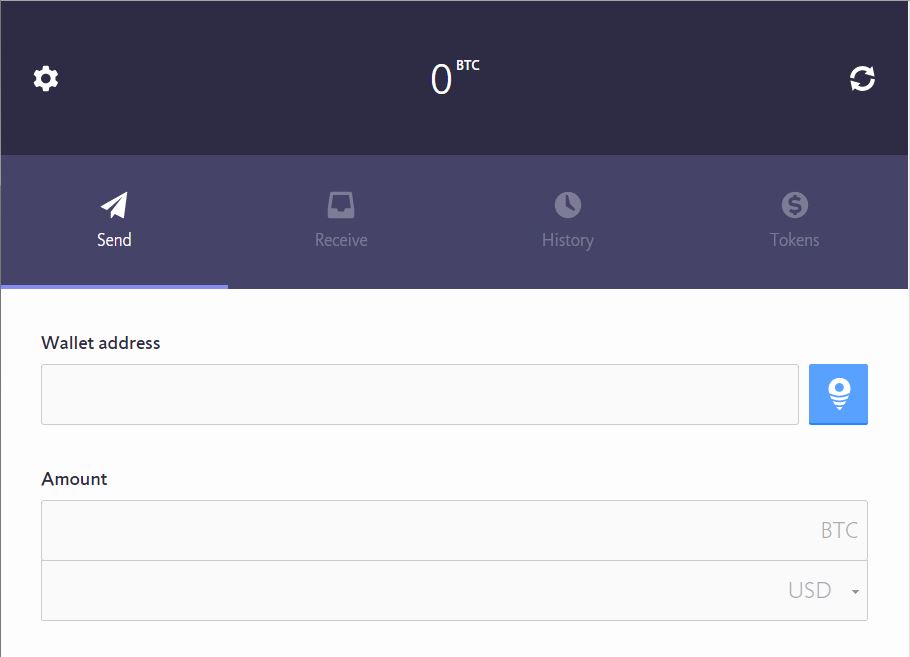Click the clock History icon
Screen dimensions: 910x657
[x=568, y=205]
